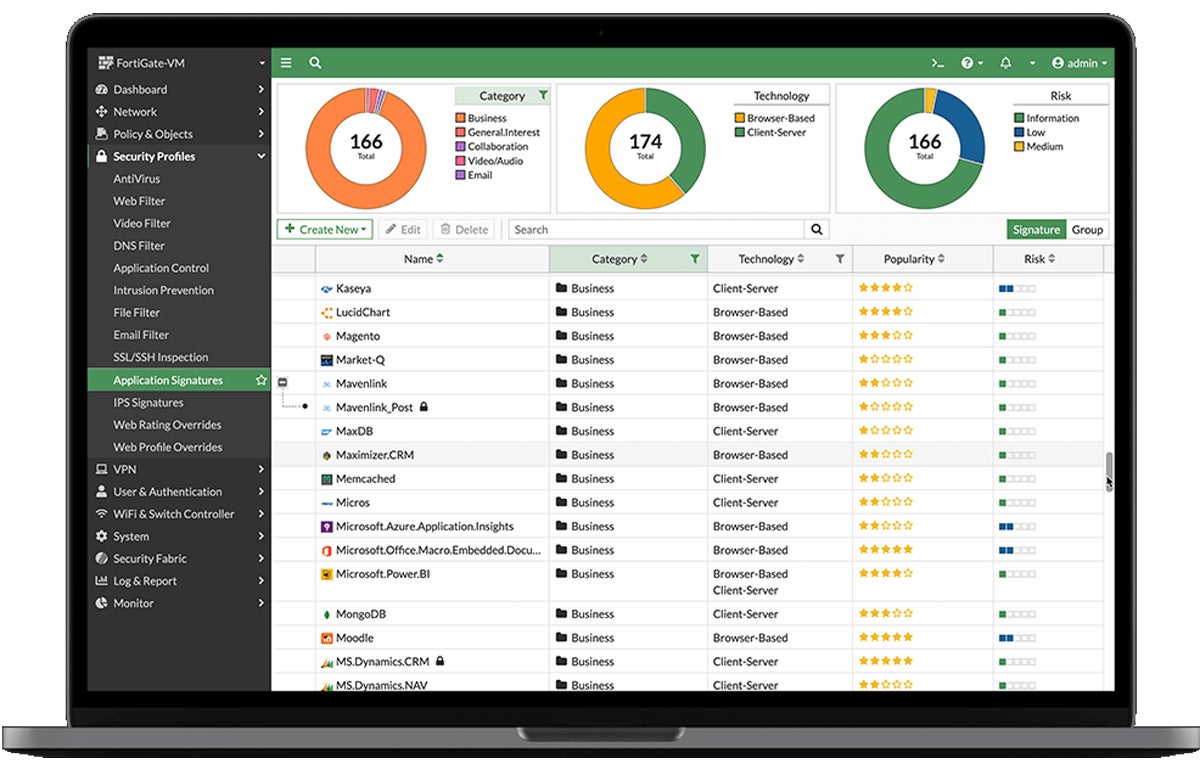1200x775 pixels.
Task: Click the Edit button
Action: click(x=403, y=229)
